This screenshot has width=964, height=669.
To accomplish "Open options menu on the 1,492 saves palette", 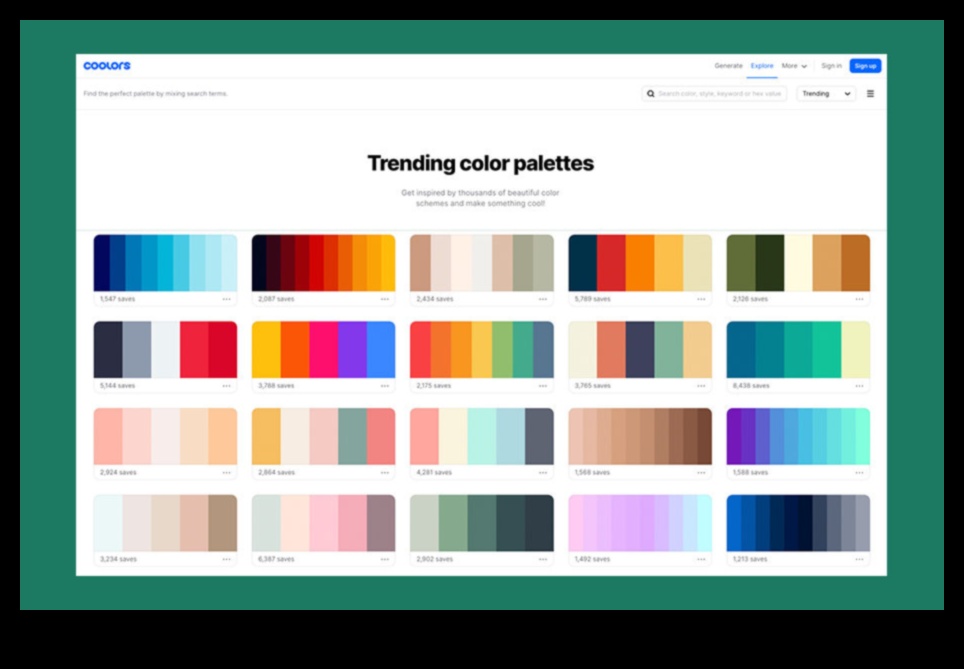I will pos(701,558).
